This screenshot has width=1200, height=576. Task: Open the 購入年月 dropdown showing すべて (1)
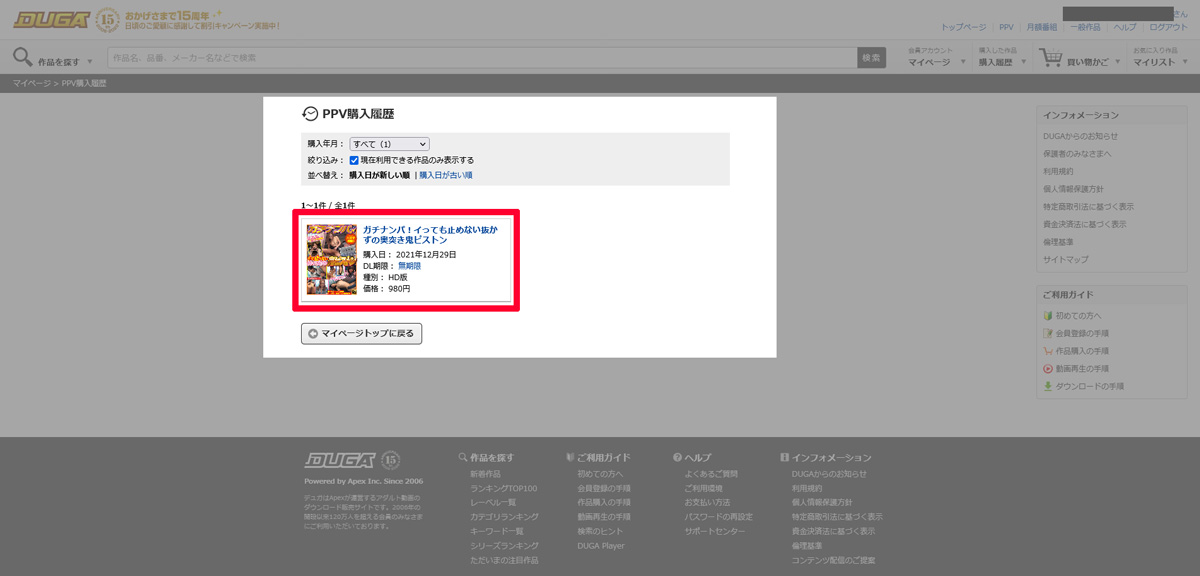click(389, 144)
